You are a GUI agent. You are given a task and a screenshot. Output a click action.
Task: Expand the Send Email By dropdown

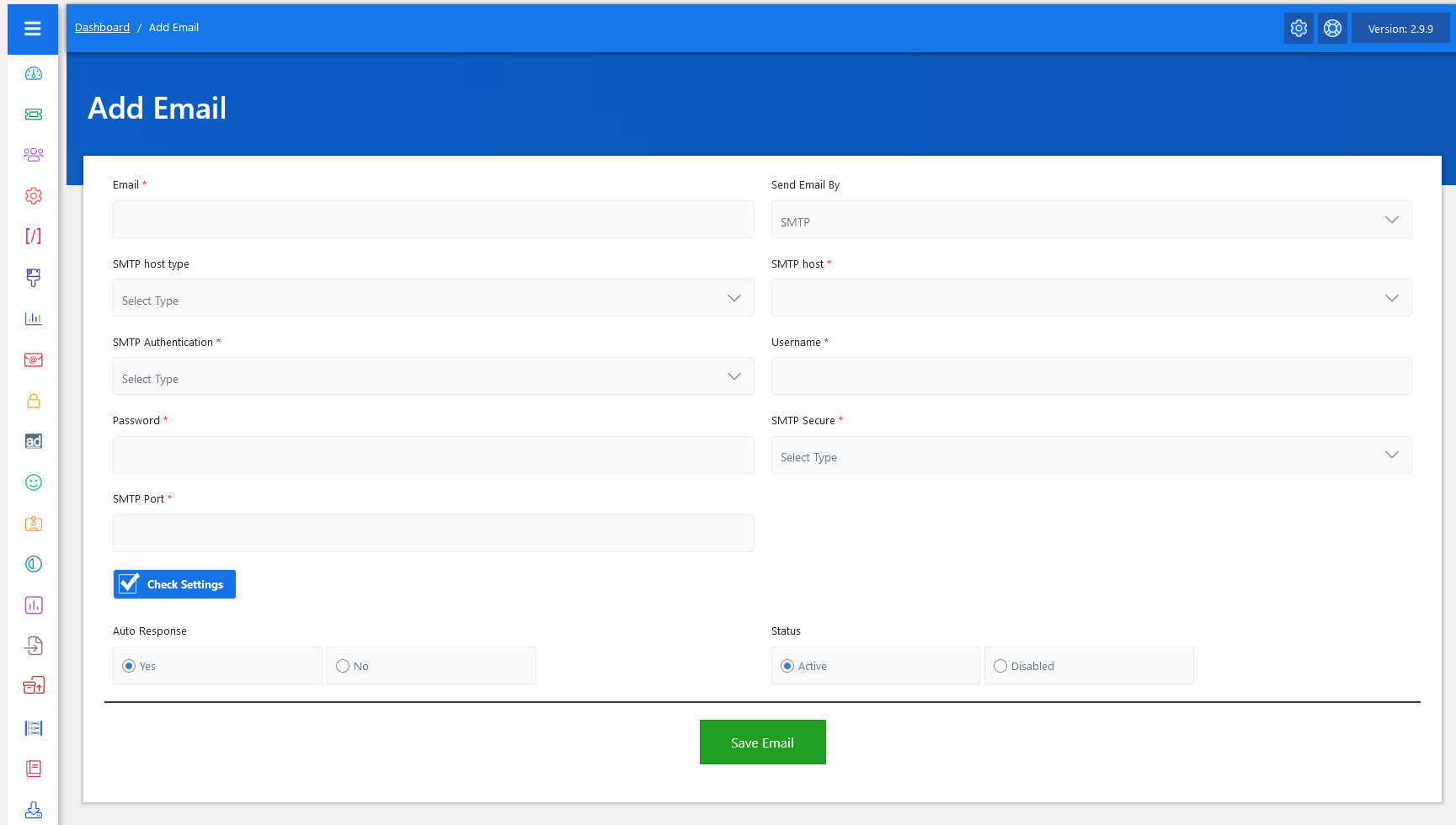point(1091,220)
